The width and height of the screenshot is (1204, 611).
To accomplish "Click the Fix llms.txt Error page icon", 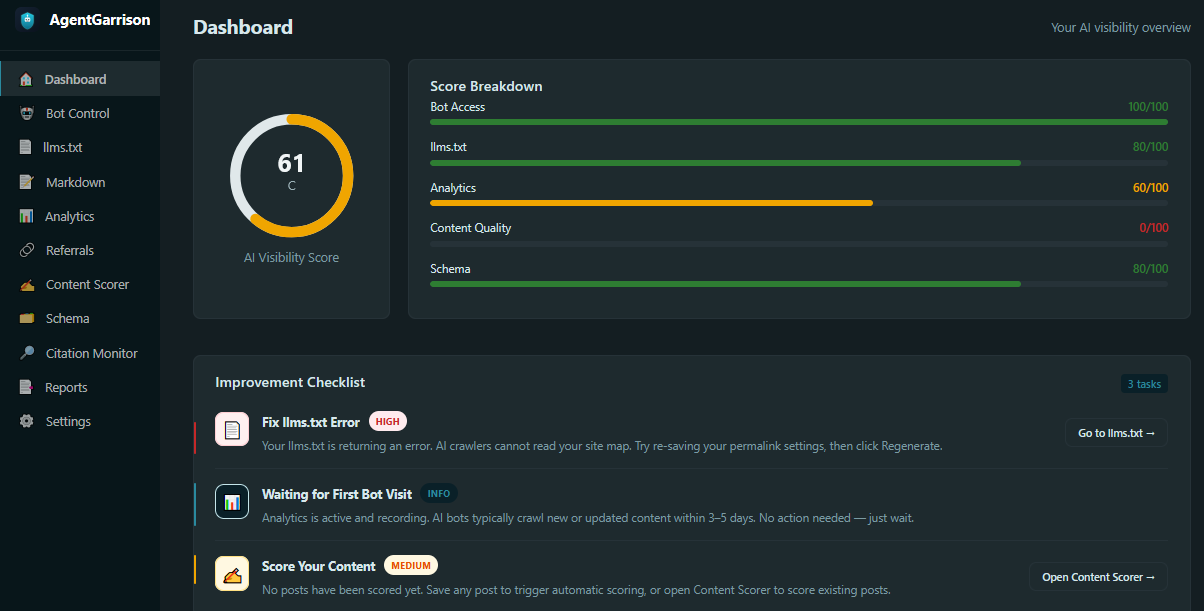I will tap(232, 430).
